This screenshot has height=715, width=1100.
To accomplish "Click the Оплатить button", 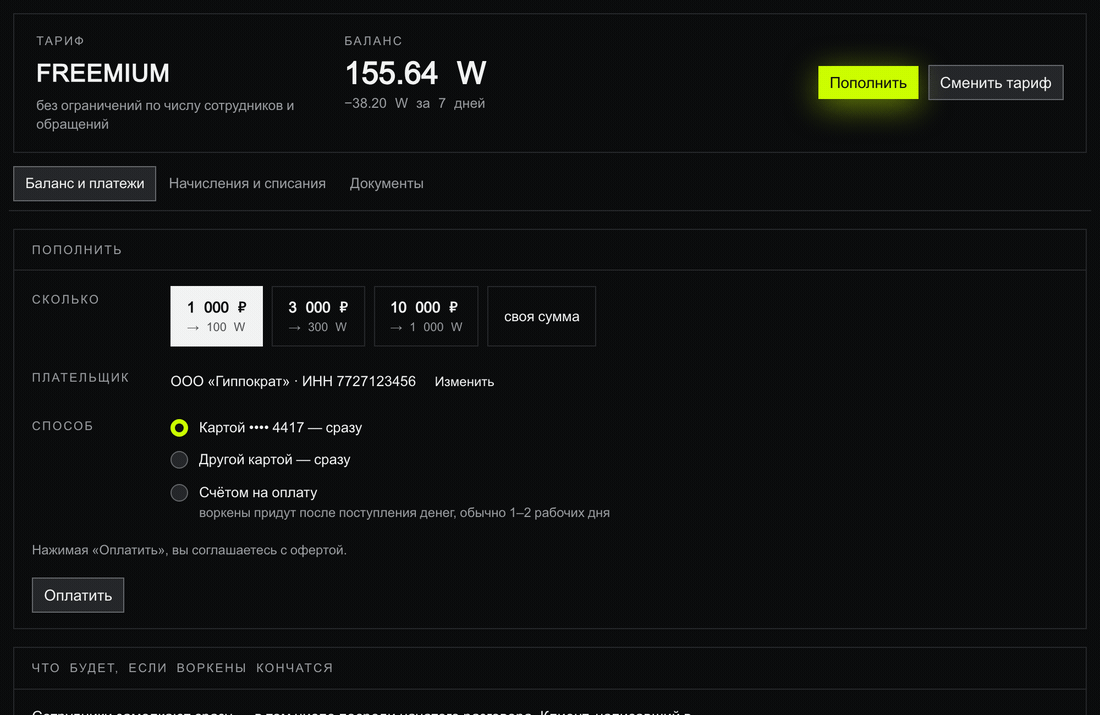I will 78,595.
